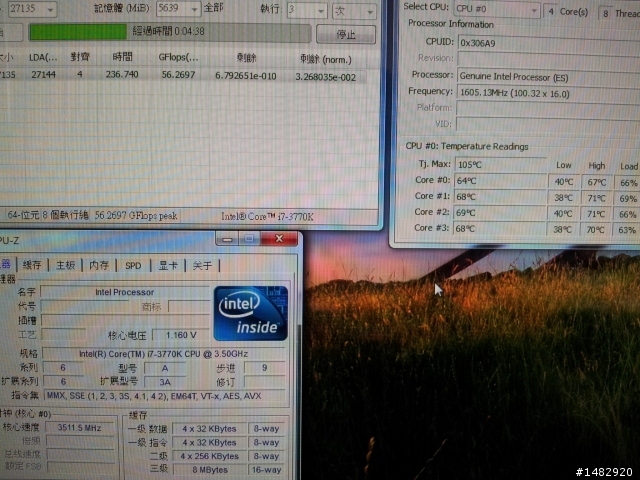Switch to the SPD tab in CPU-Z
Screen dimensions: 640x480
[133, 266]
